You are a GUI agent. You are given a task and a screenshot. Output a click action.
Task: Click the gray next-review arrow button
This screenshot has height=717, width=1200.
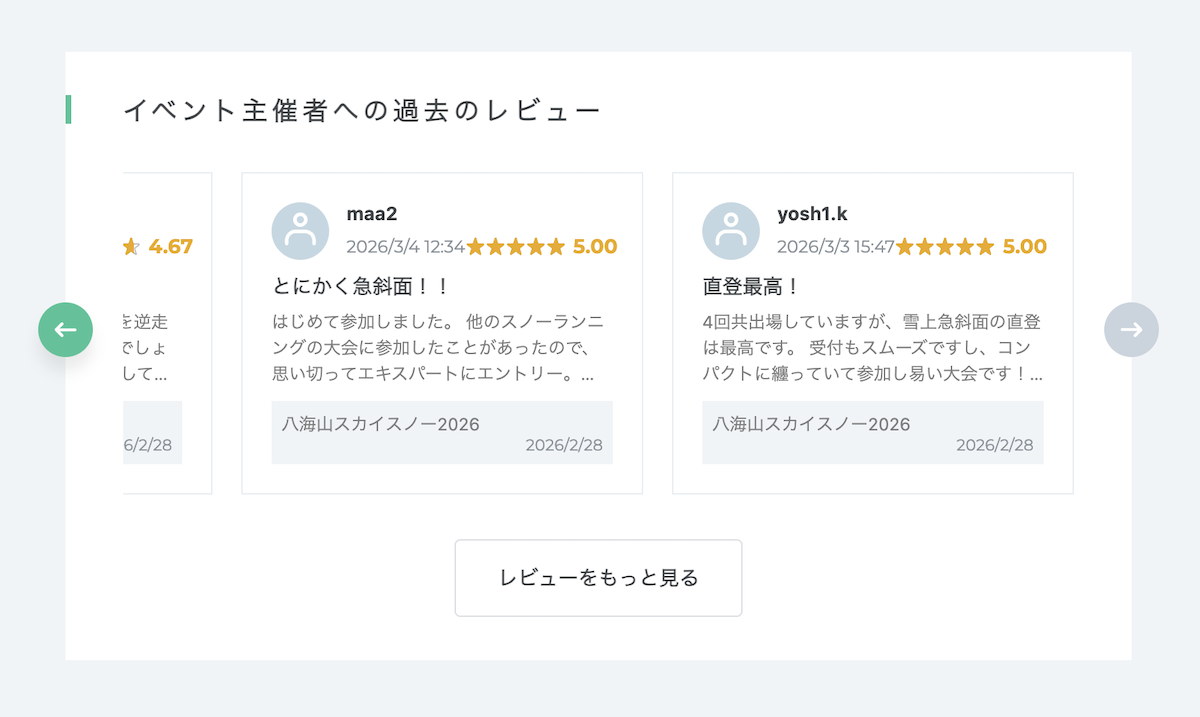tap(1131, 330)
